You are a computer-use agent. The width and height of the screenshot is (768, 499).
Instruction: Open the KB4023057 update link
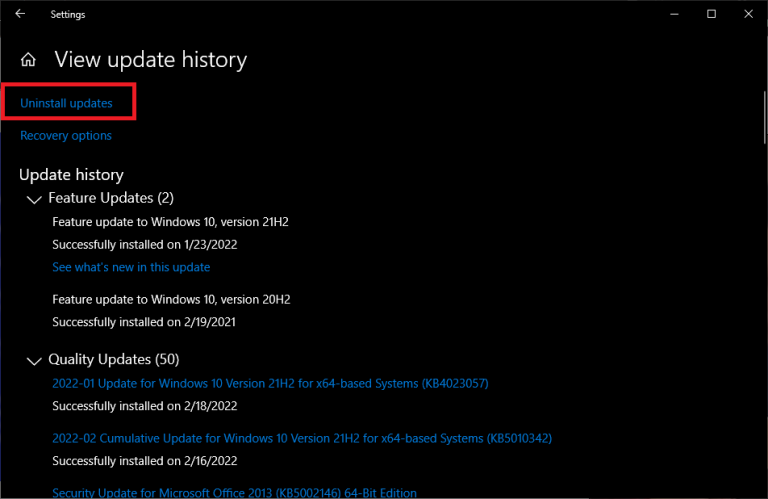(270, 383)
